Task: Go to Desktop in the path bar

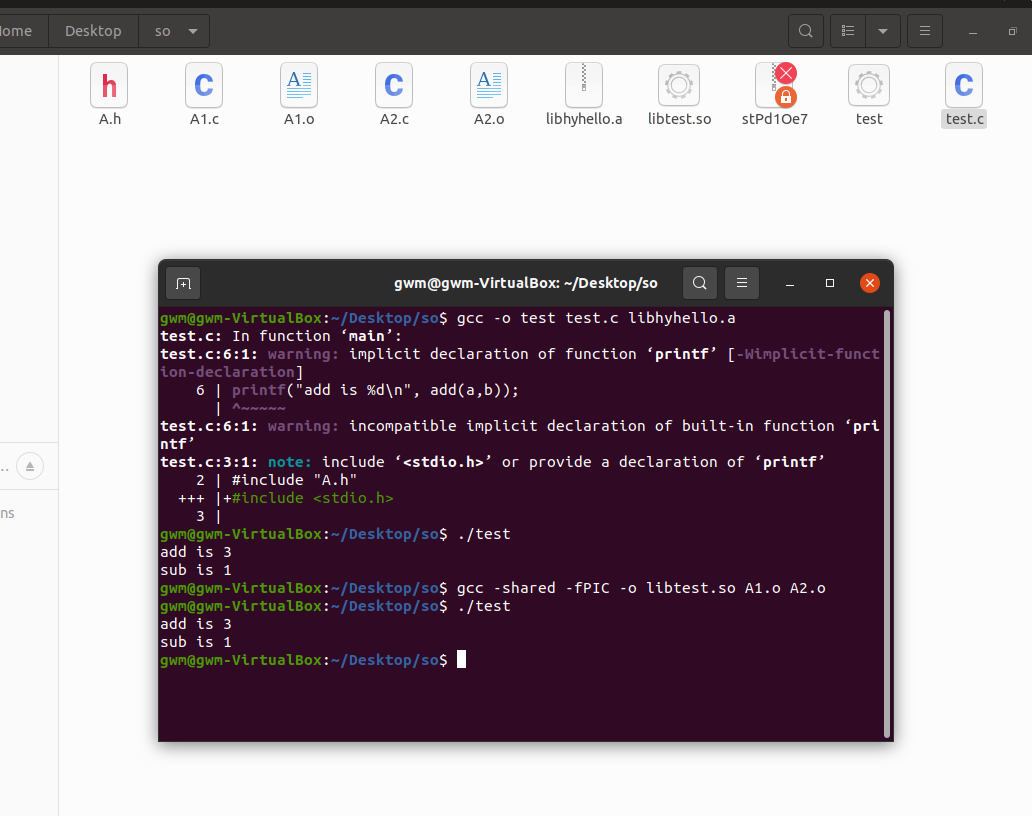Action: pyautogui.click(x=93, y=31)
